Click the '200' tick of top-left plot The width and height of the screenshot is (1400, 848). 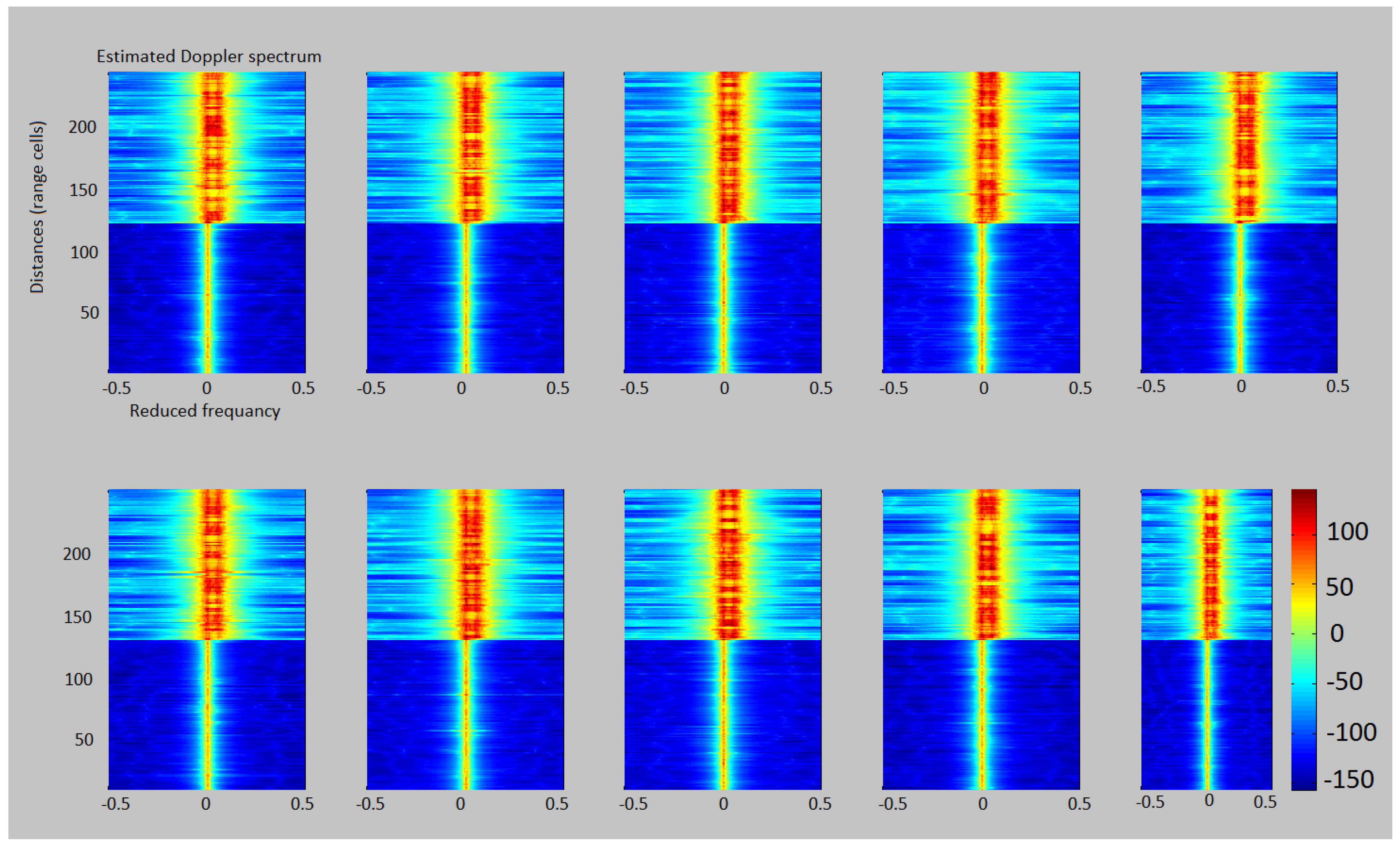coord(82,127)
